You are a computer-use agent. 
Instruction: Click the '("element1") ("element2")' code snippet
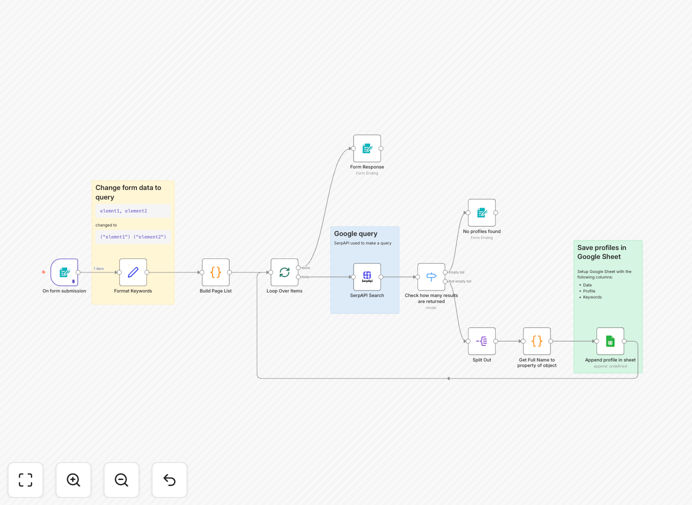pyautogui.click(x=133, y=237)
